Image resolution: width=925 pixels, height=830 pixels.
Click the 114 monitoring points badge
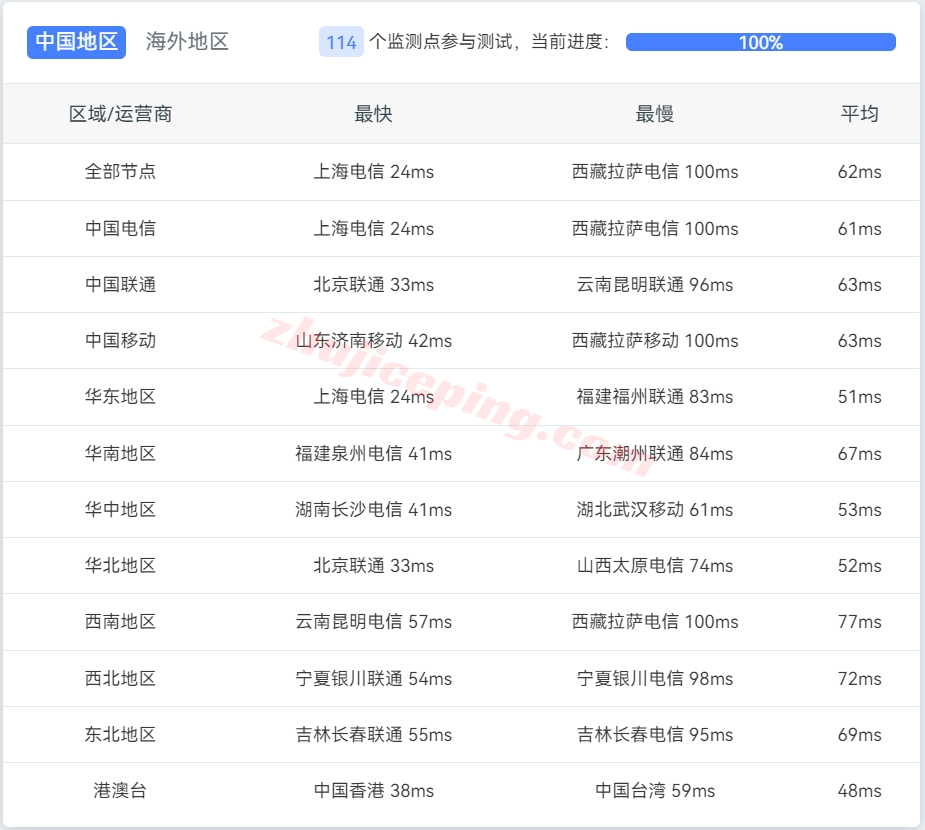(x=341, y=42)
